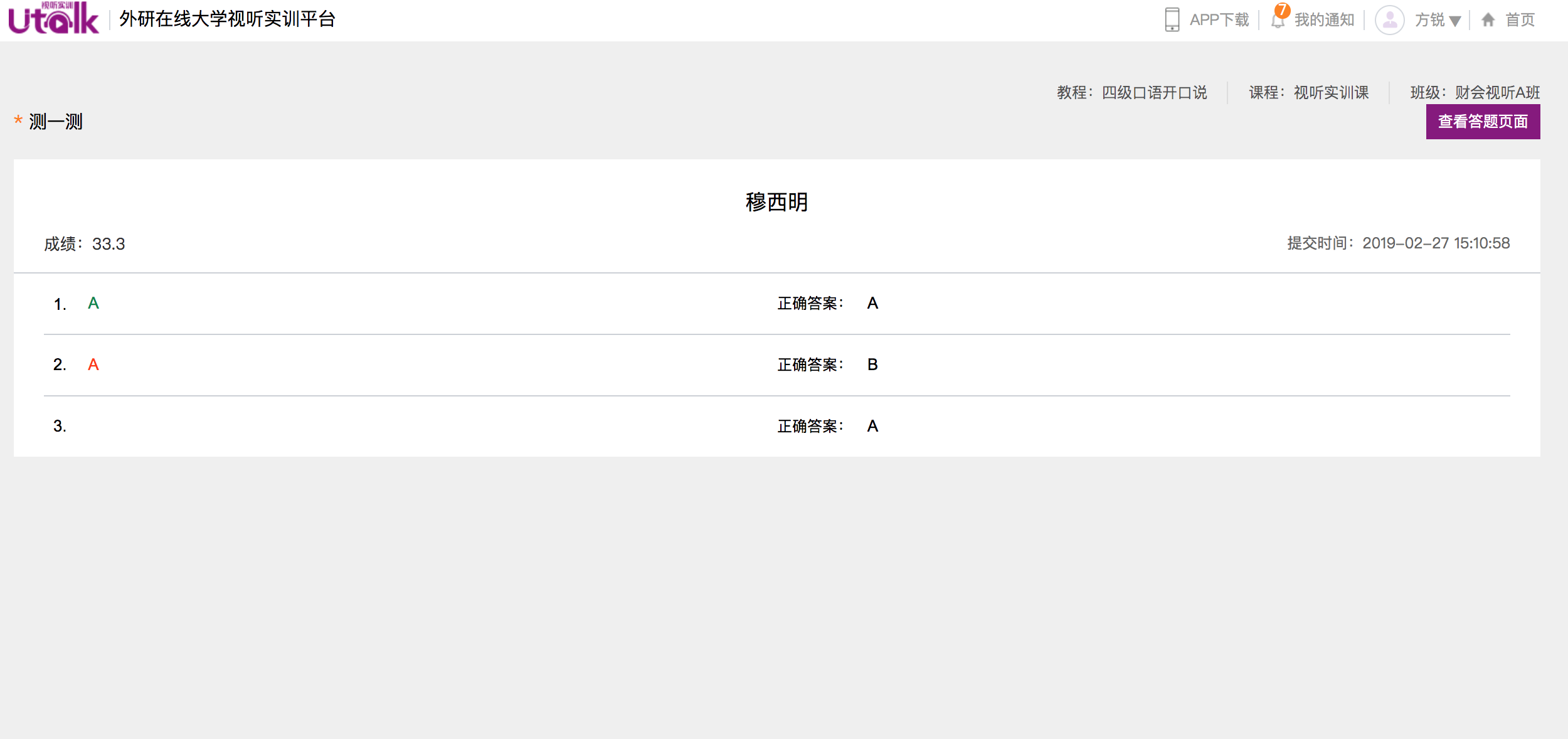Click correct answer B for question 2
1568x739 pixels.
(x=872, y=365)
